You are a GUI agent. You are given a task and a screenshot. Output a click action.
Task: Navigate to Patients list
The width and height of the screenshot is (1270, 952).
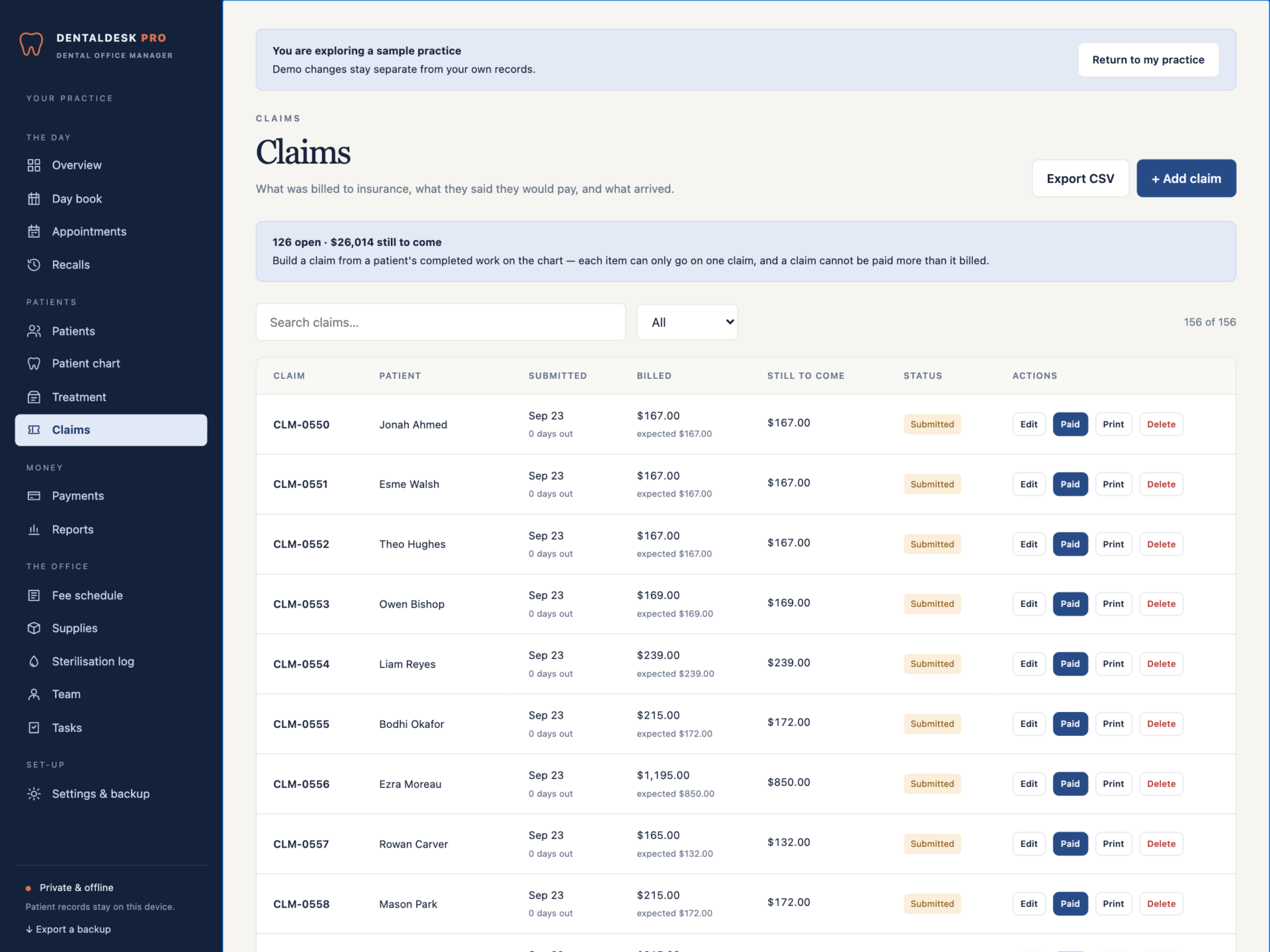[111, 331]
